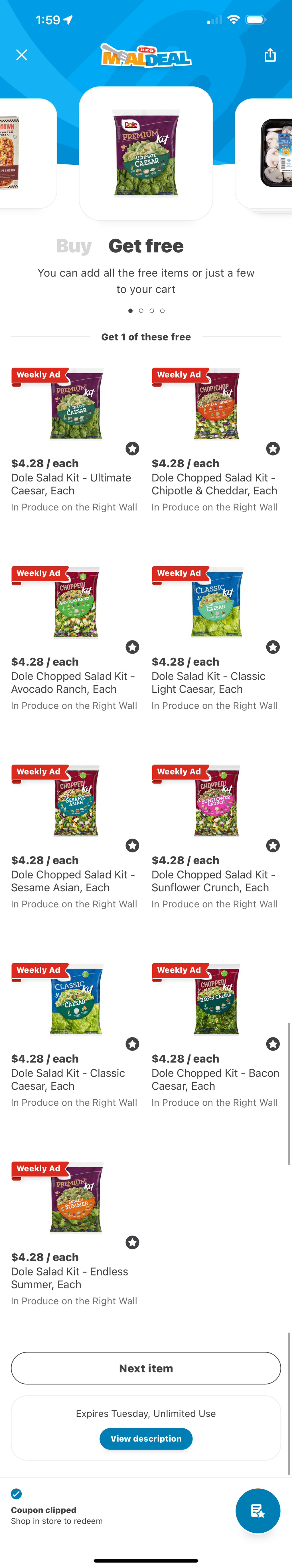Open the floating shopping list button

(257, 1511)
